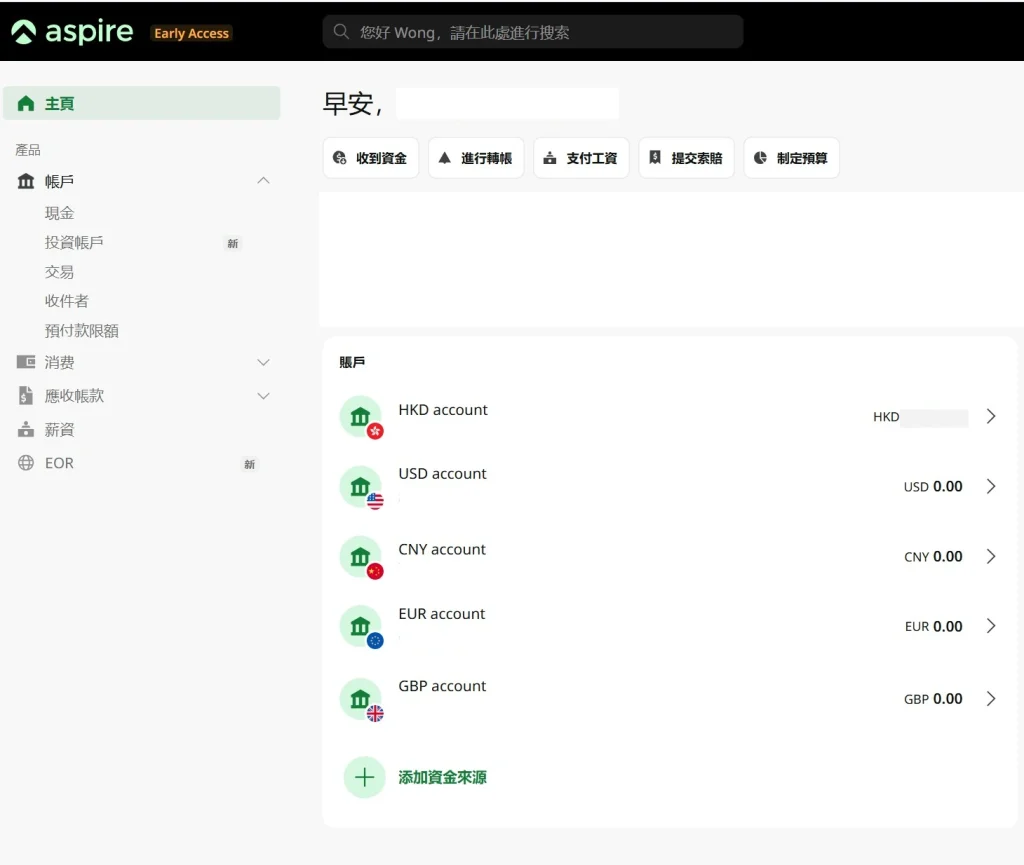This screenshot has height=865, width=1024.
Task: Click the bank icon beside 帳戶
Action: click(26, 181)
